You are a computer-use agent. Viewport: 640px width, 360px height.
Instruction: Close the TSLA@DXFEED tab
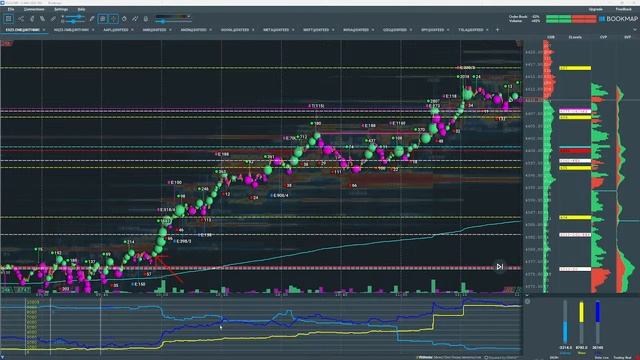487,30
